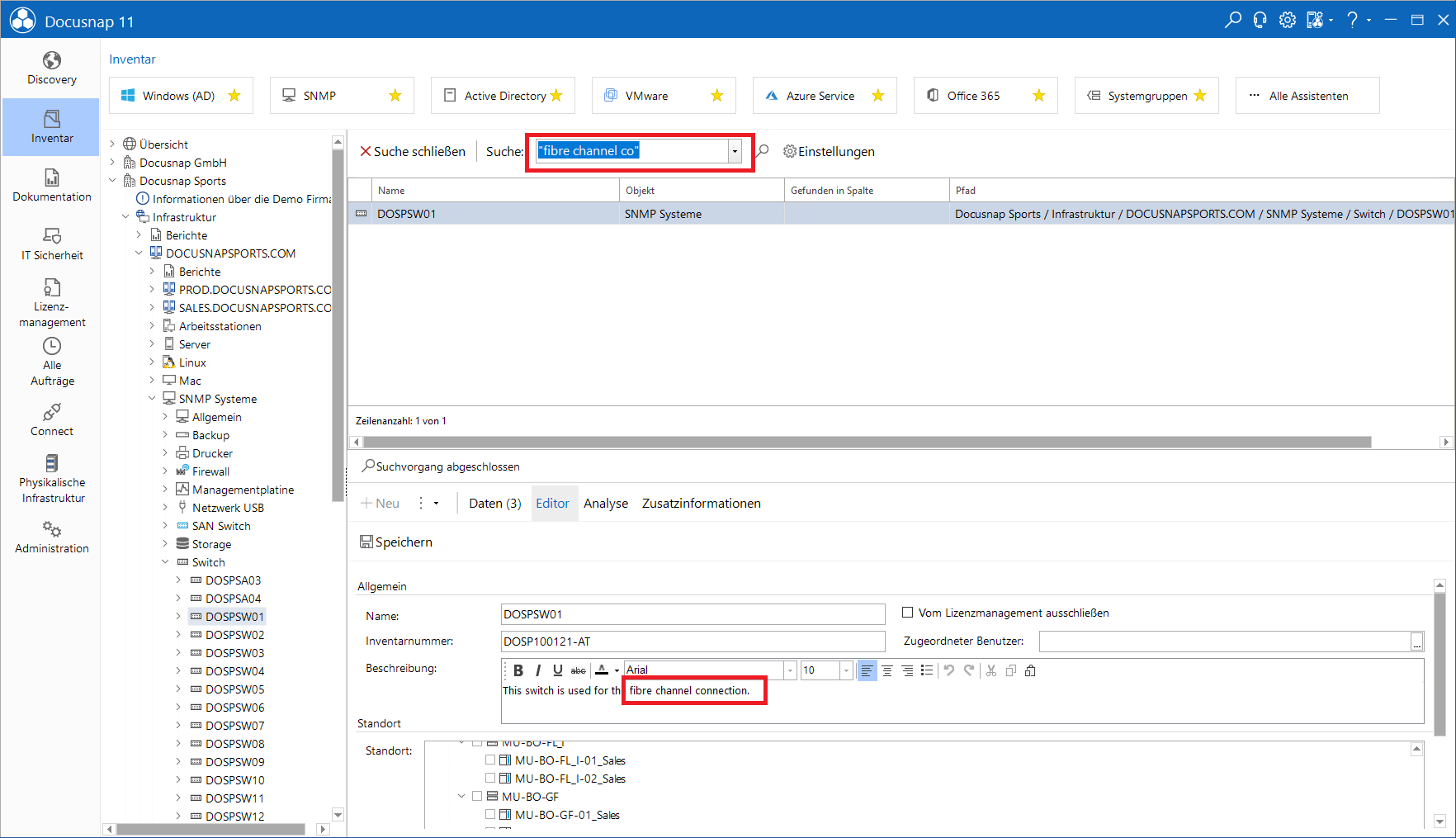The height and width of the screenshot is (838, 1456).
Task: Toggle the favorite star on the VMware assistant
Action: [717, 96]
